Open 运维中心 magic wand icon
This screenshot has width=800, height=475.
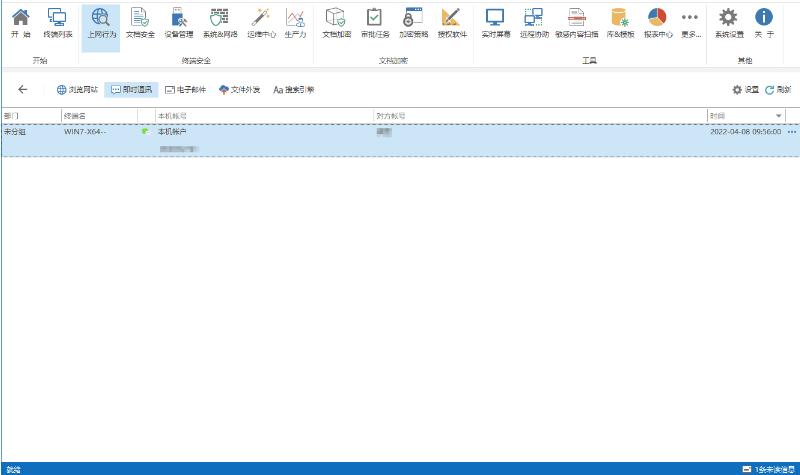coord(261,23)
